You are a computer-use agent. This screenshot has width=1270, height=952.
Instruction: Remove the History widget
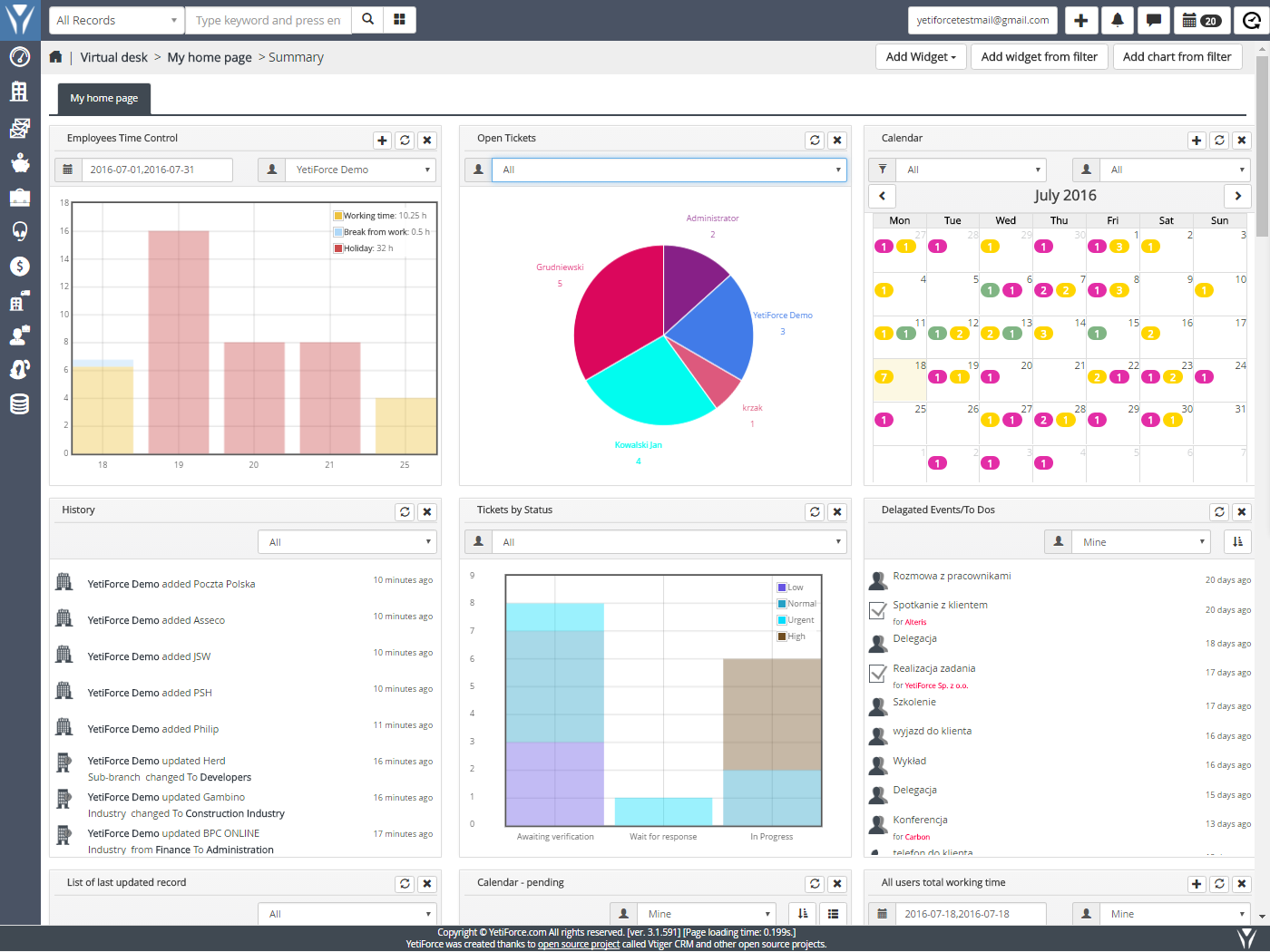[x=427, y=512]
